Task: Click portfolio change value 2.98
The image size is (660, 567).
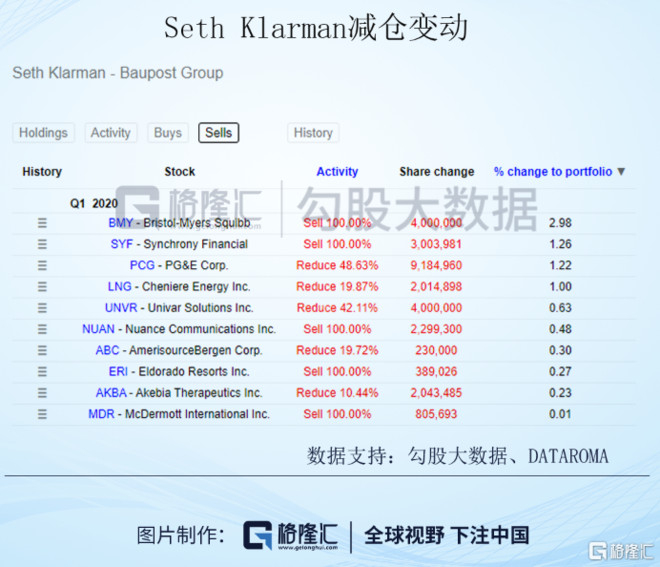Action: [x=560, y=223]
